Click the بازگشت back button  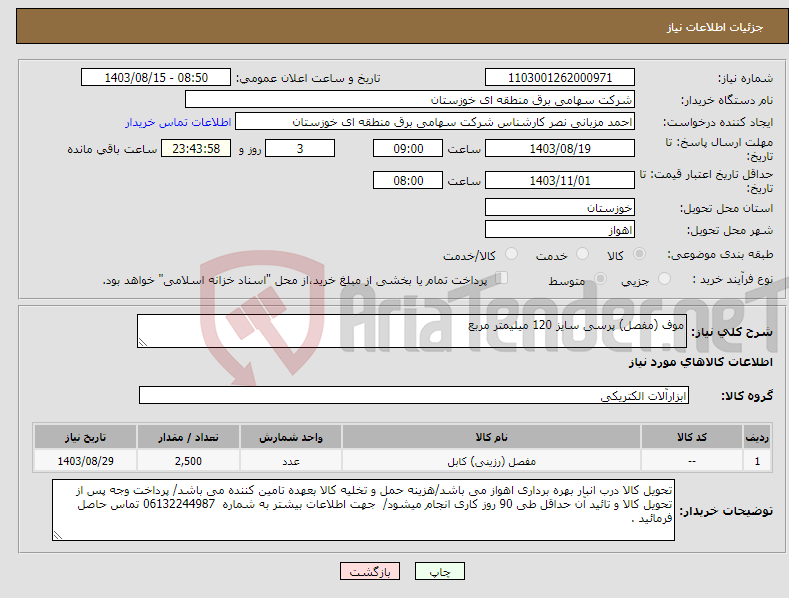point(370,571)
